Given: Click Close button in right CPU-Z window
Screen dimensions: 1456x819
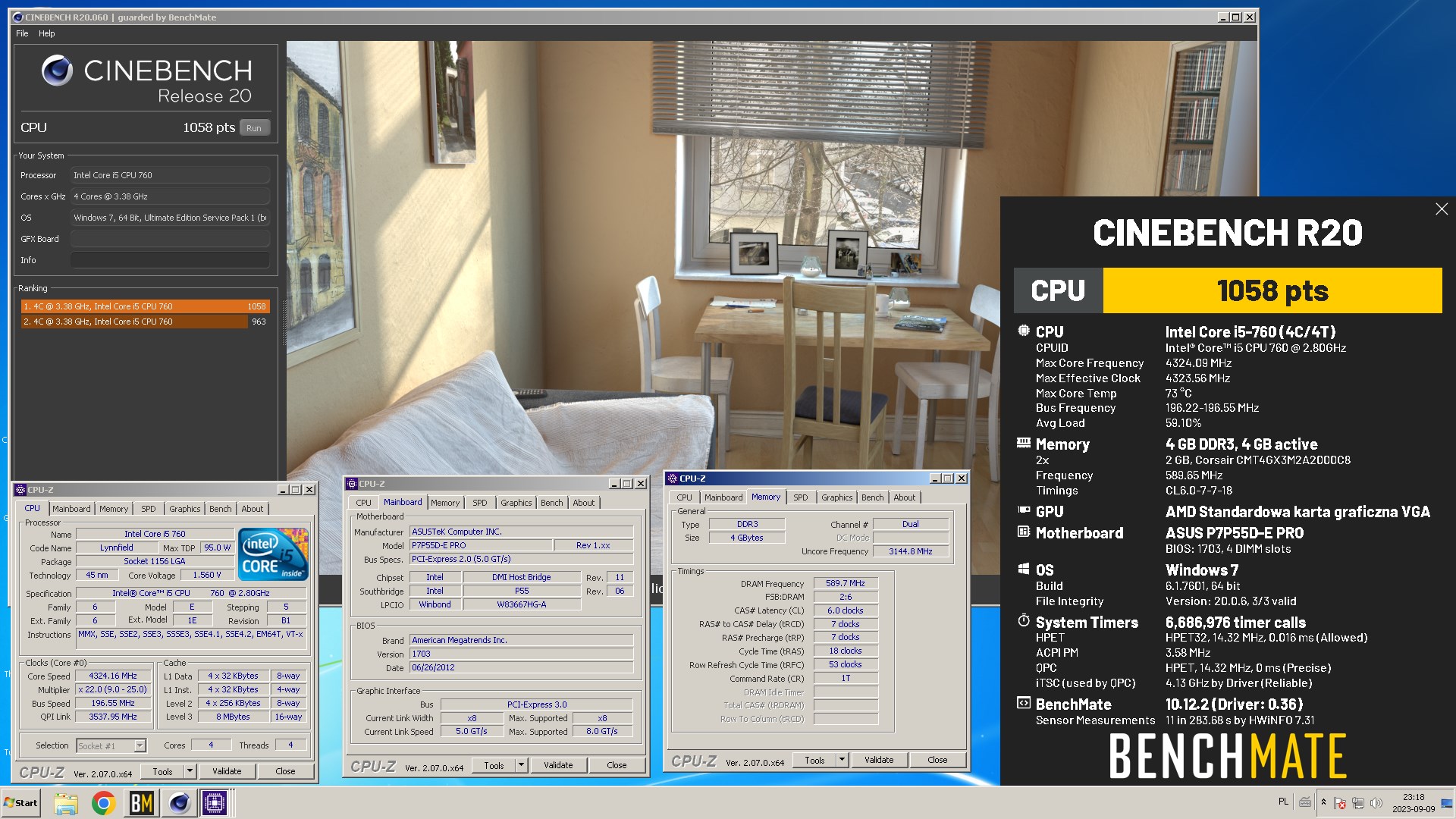Looking at the screenshot, I should point(937,760).
